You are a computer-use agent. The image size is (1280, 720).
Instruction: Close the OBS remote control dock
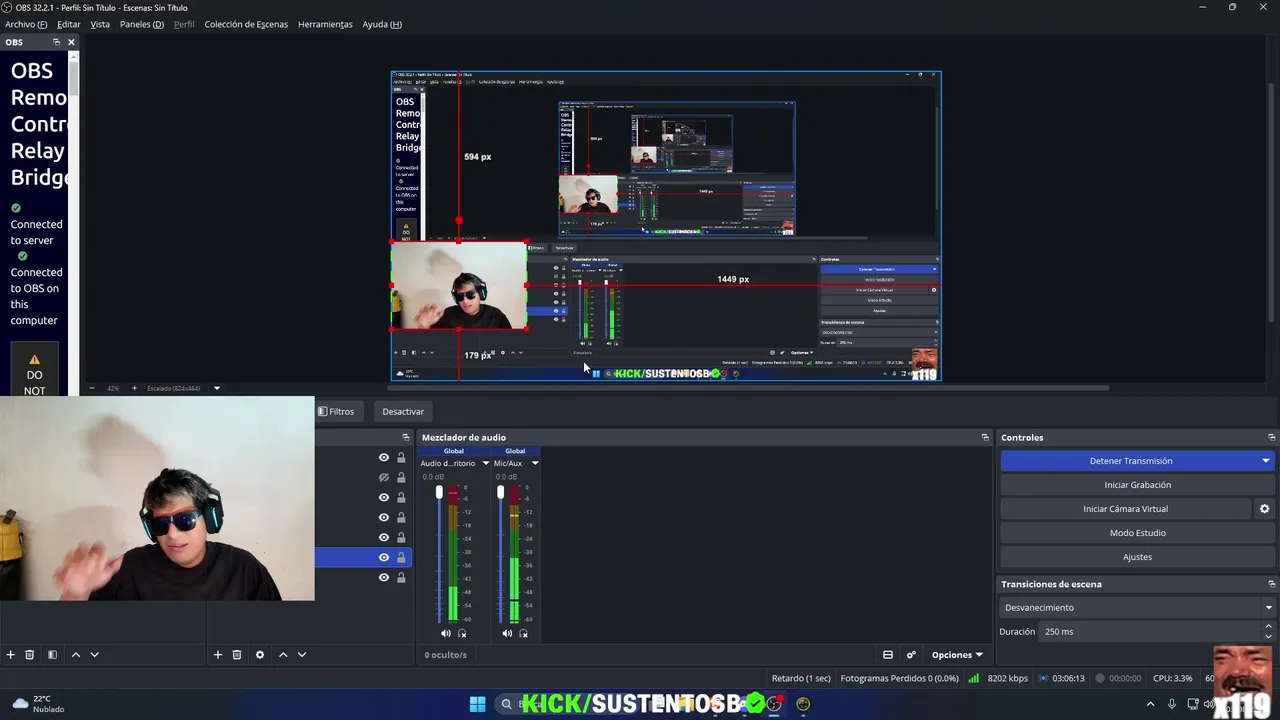pyautogui.click(x=71, y=42)
